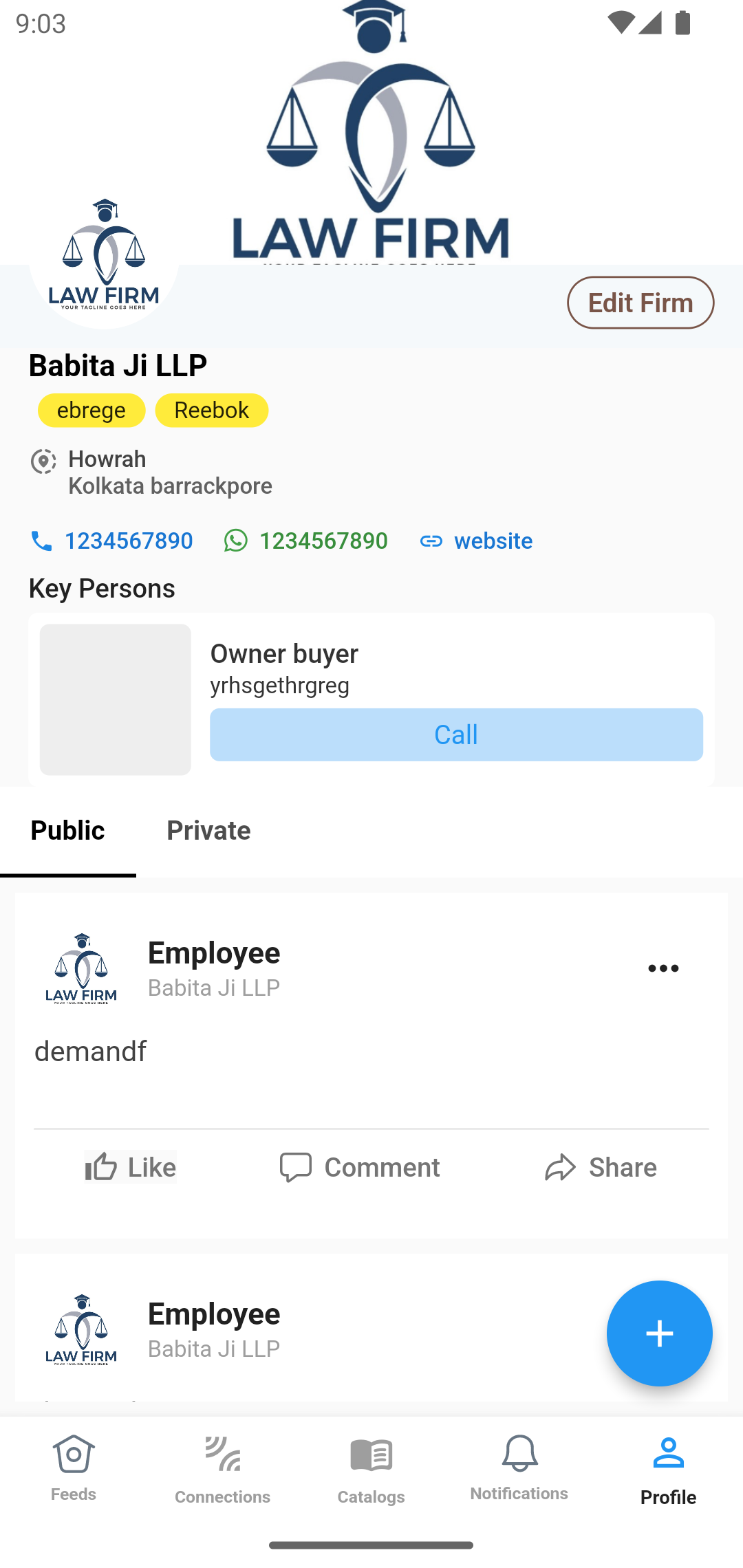Like the demandf post
Screen dimensions: 743x1568
(x=131, y=1167)
